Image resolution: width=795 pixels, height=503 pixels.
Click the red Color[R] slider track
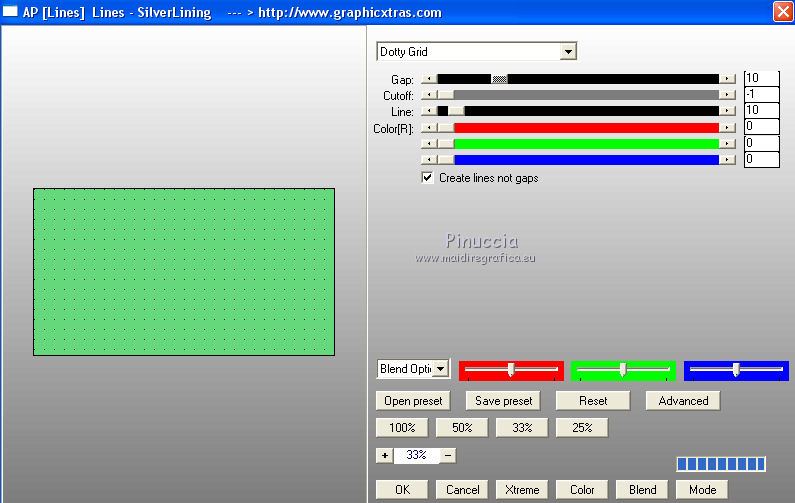coord(587,128)
